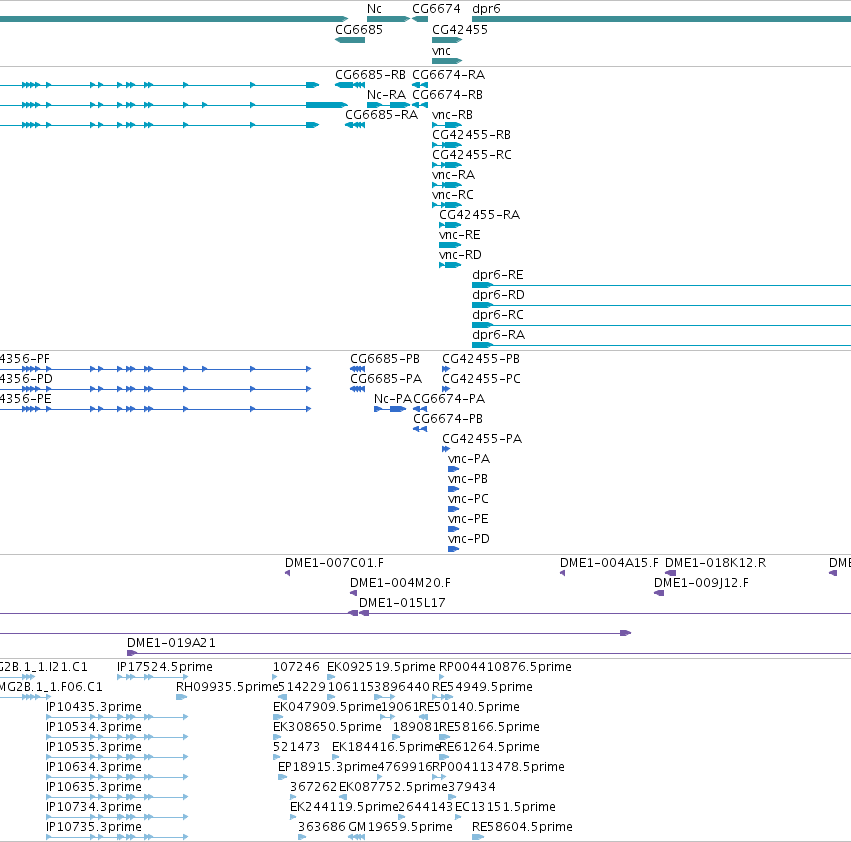The height and width of the screenshot is (842, 851).
Task: Select EST label IP10535.3prime
Action: 94,746
